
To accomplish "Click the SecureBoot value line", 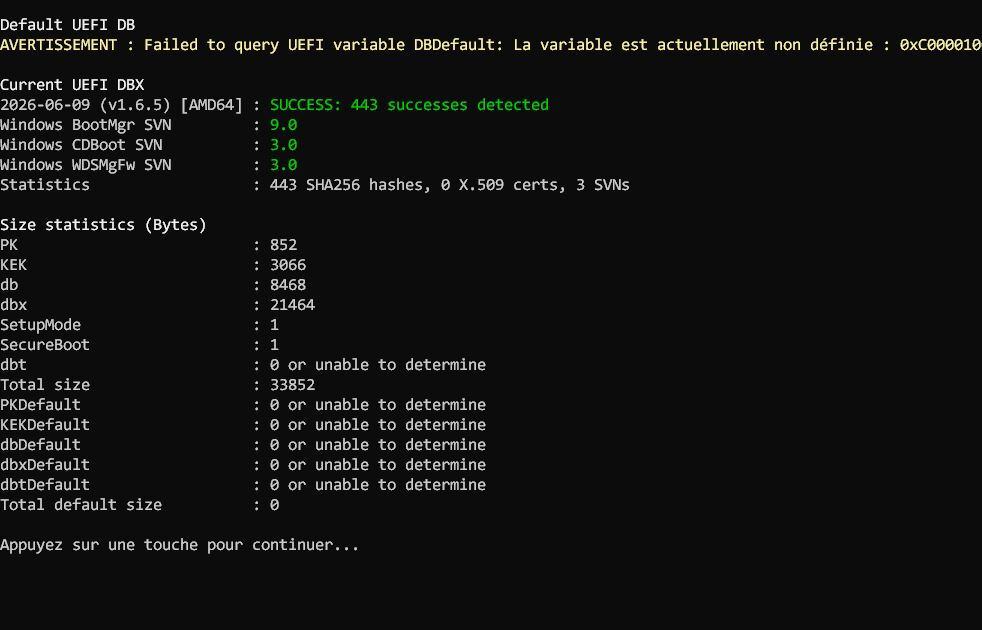I will (x=140, y=345).
